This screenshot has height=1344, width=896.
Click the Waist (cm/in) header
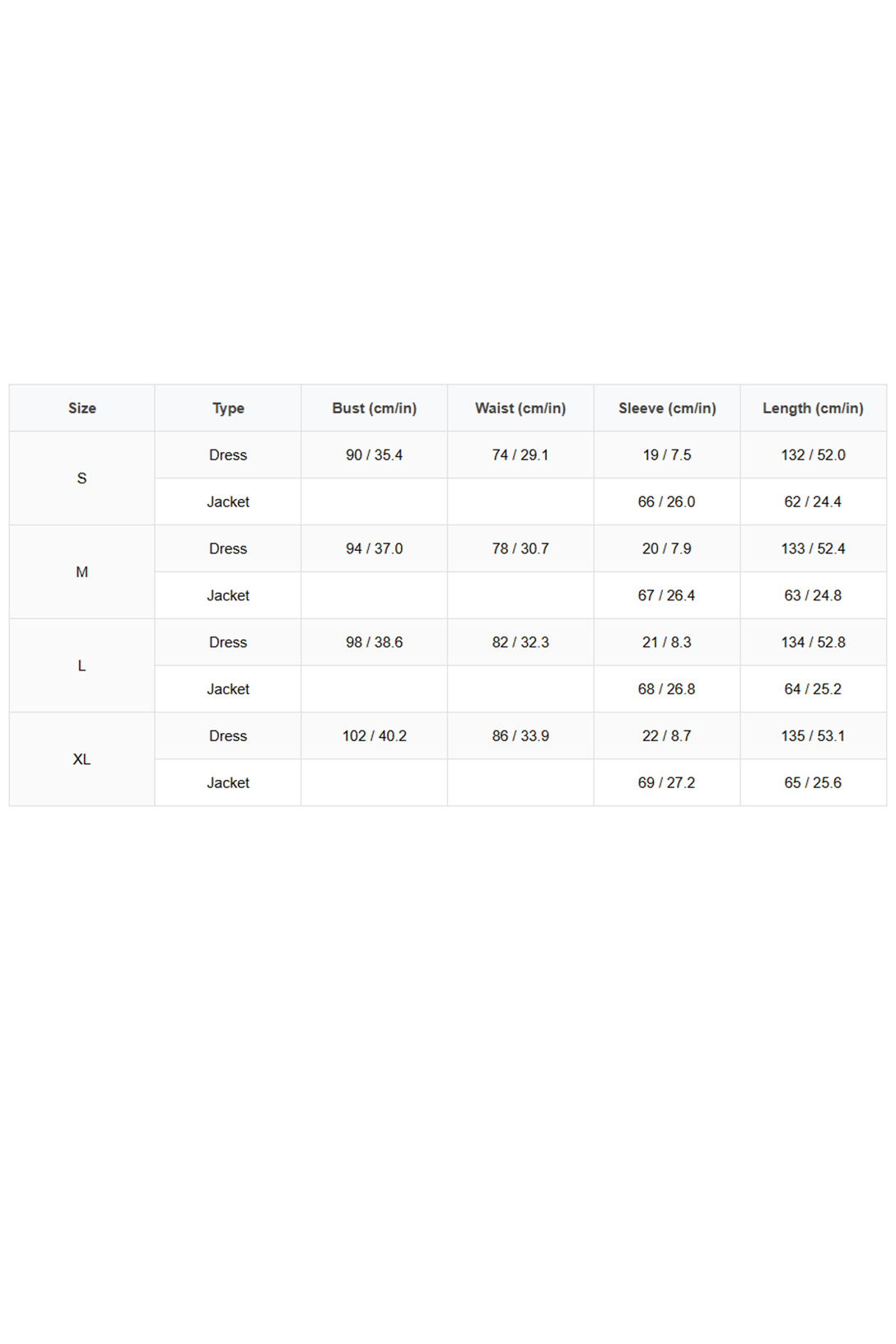pos(520,408)
